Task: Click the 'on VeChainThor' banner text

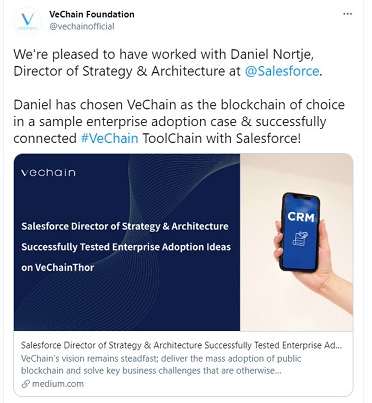Action: (x=58, y=267)
